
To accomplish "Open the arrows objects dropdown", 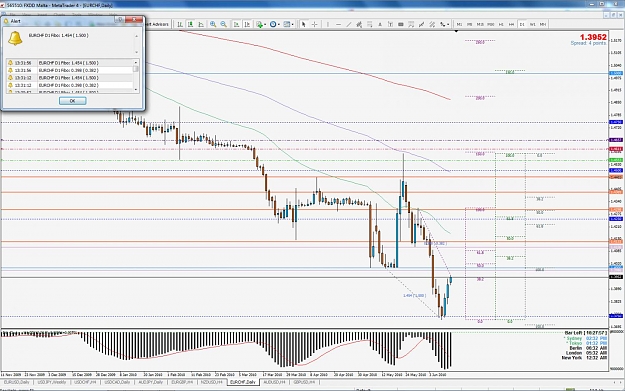I will [x=444, y=24].
